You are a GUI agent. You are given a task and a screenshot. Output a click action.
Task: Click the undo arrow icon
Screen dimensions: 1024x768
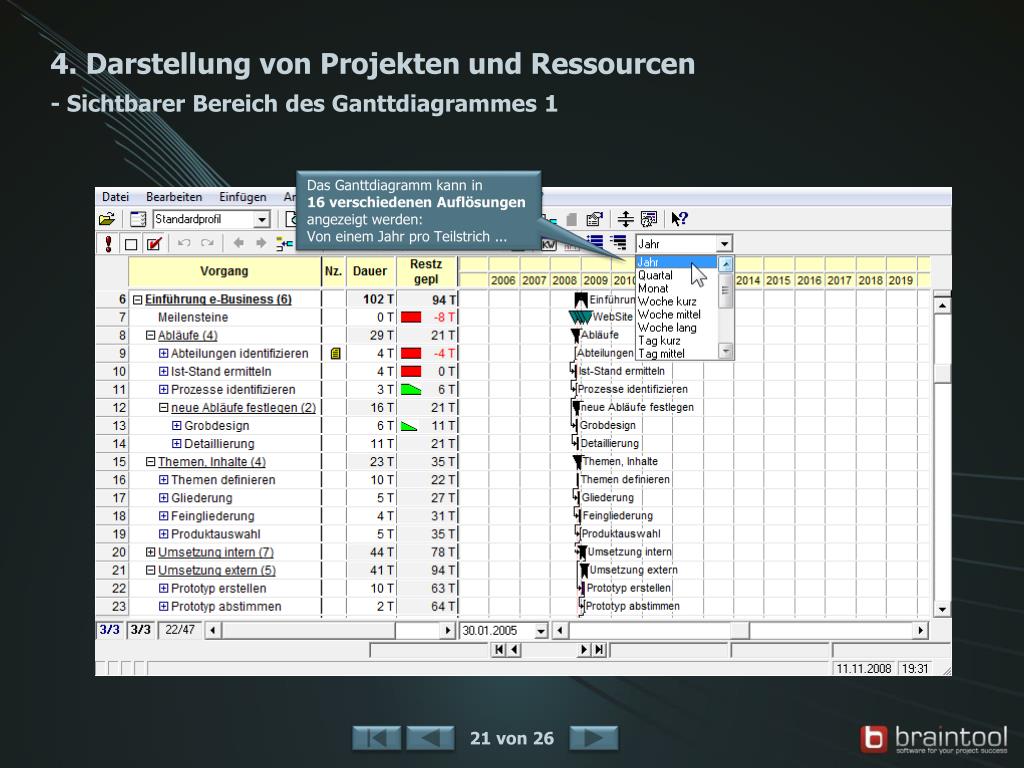click(x=184, y=243)
